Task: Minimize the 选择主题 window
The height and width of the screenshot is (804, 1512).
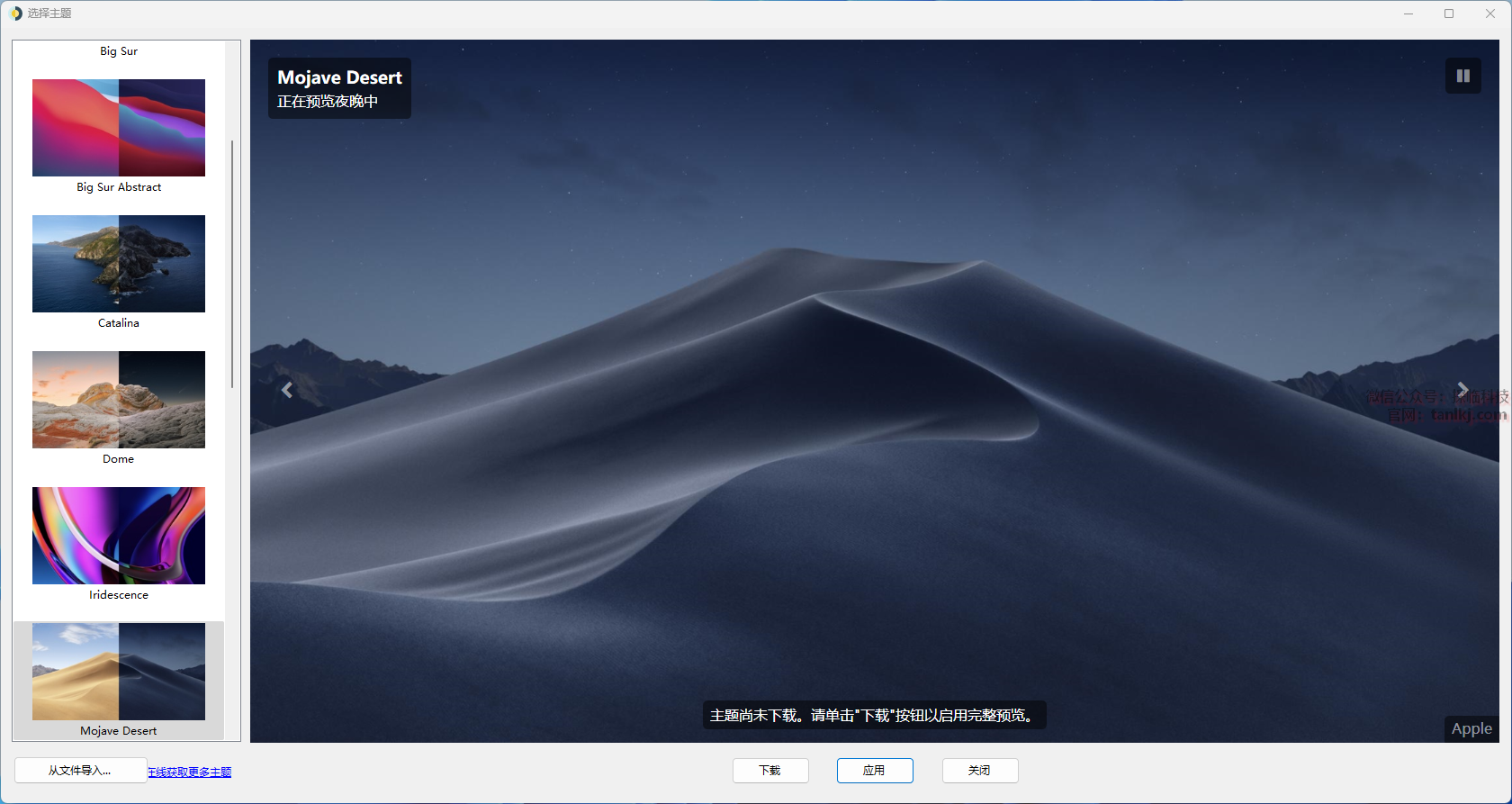Action: click(x=1408, y=14)
